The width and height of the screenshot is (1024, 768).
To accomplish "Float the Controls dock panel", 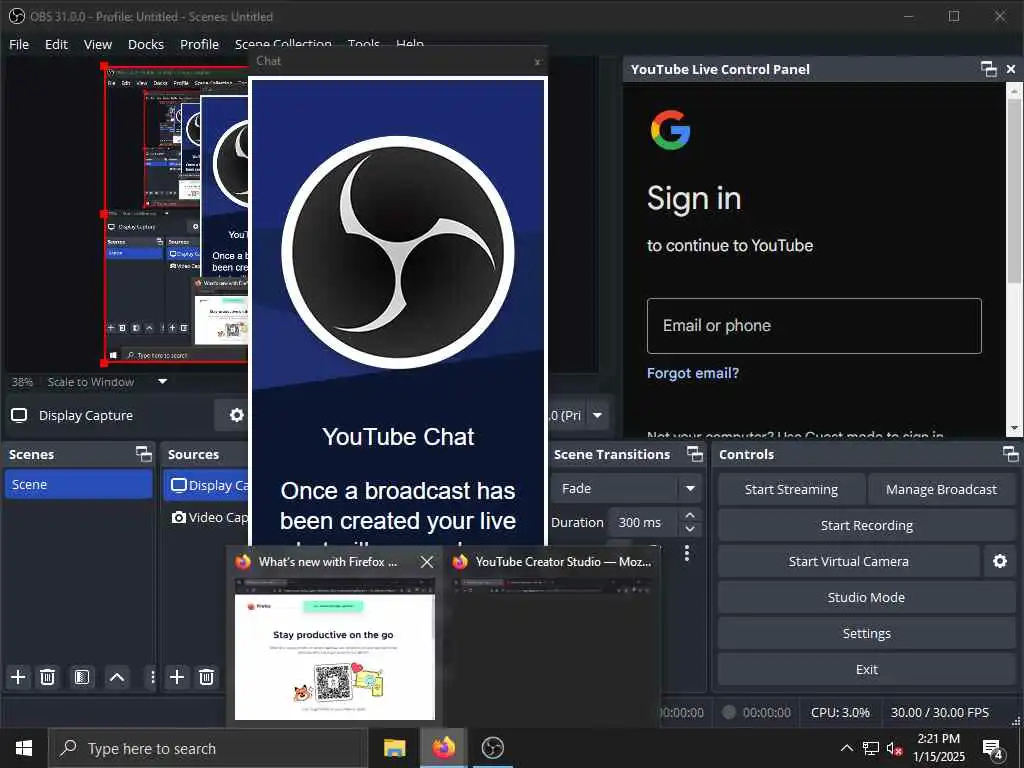I will [1010, 454].
